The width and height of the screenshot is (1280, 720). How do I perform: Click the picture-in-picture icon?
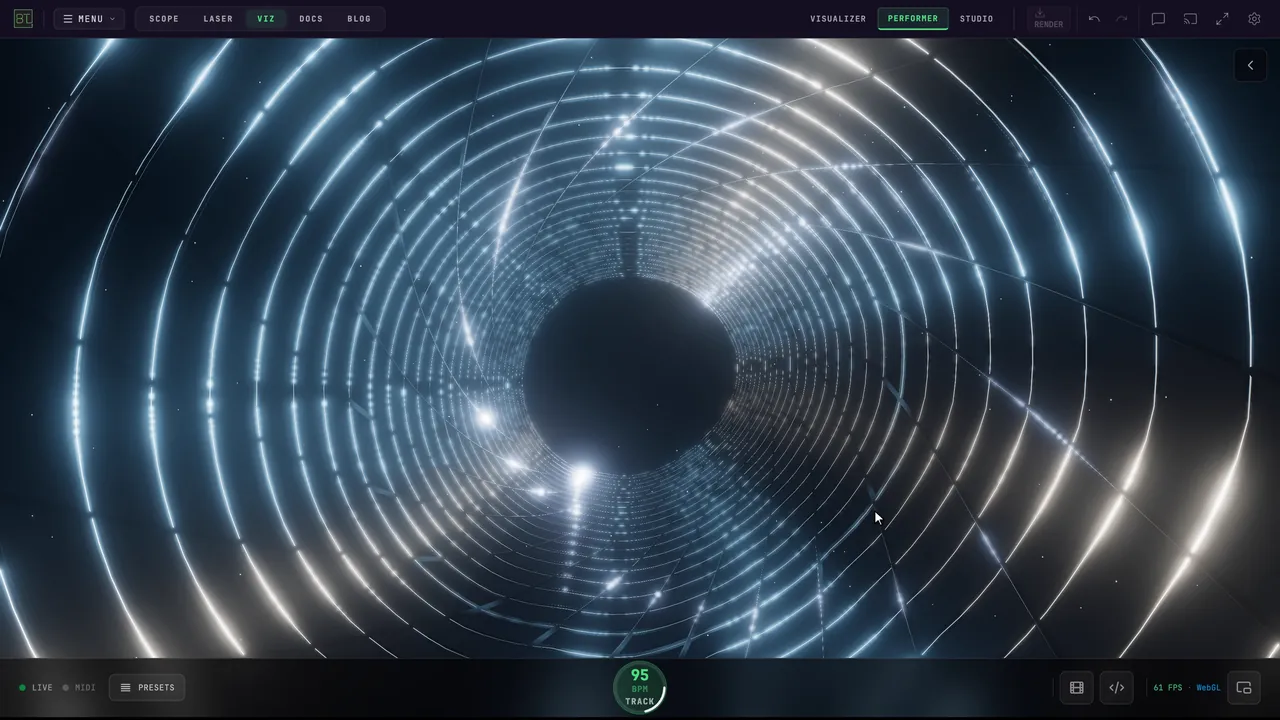pos(1244,688)
